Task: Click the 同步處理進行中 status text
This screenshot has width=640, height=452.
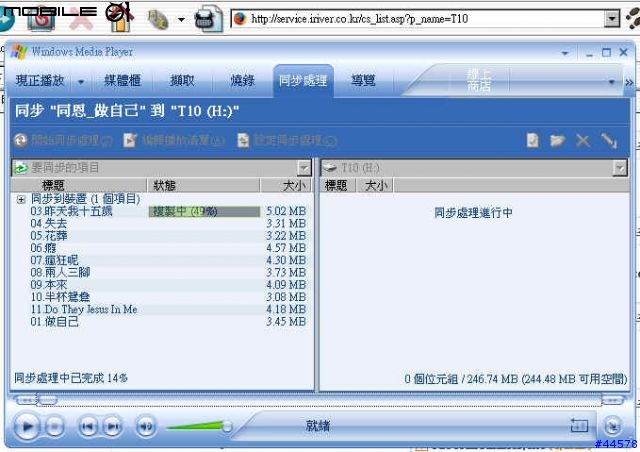Action: 473,212
